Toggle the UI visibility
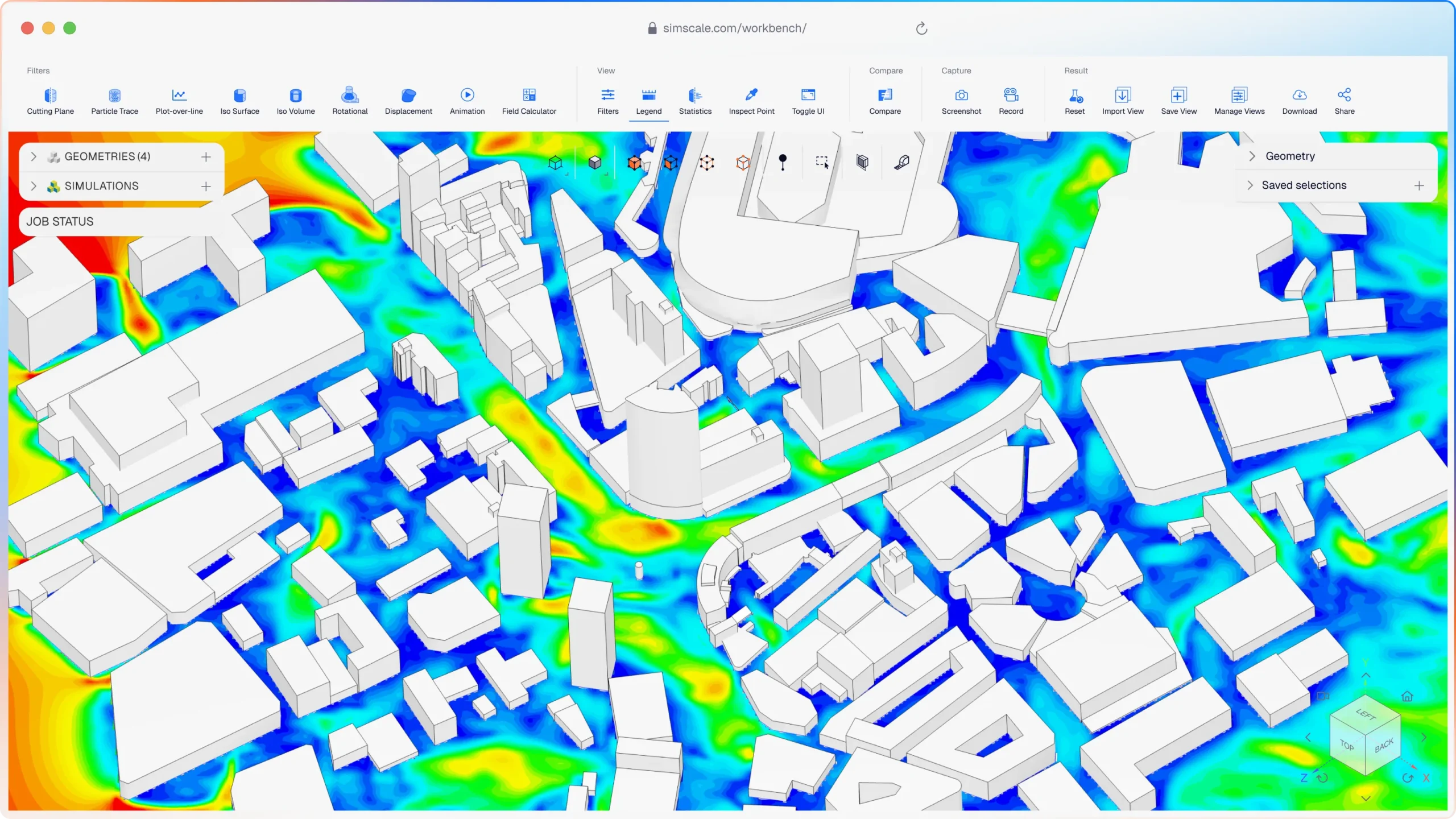This screenshot has width=1456, height=819. pyautogui.click(x=808, y=101)
